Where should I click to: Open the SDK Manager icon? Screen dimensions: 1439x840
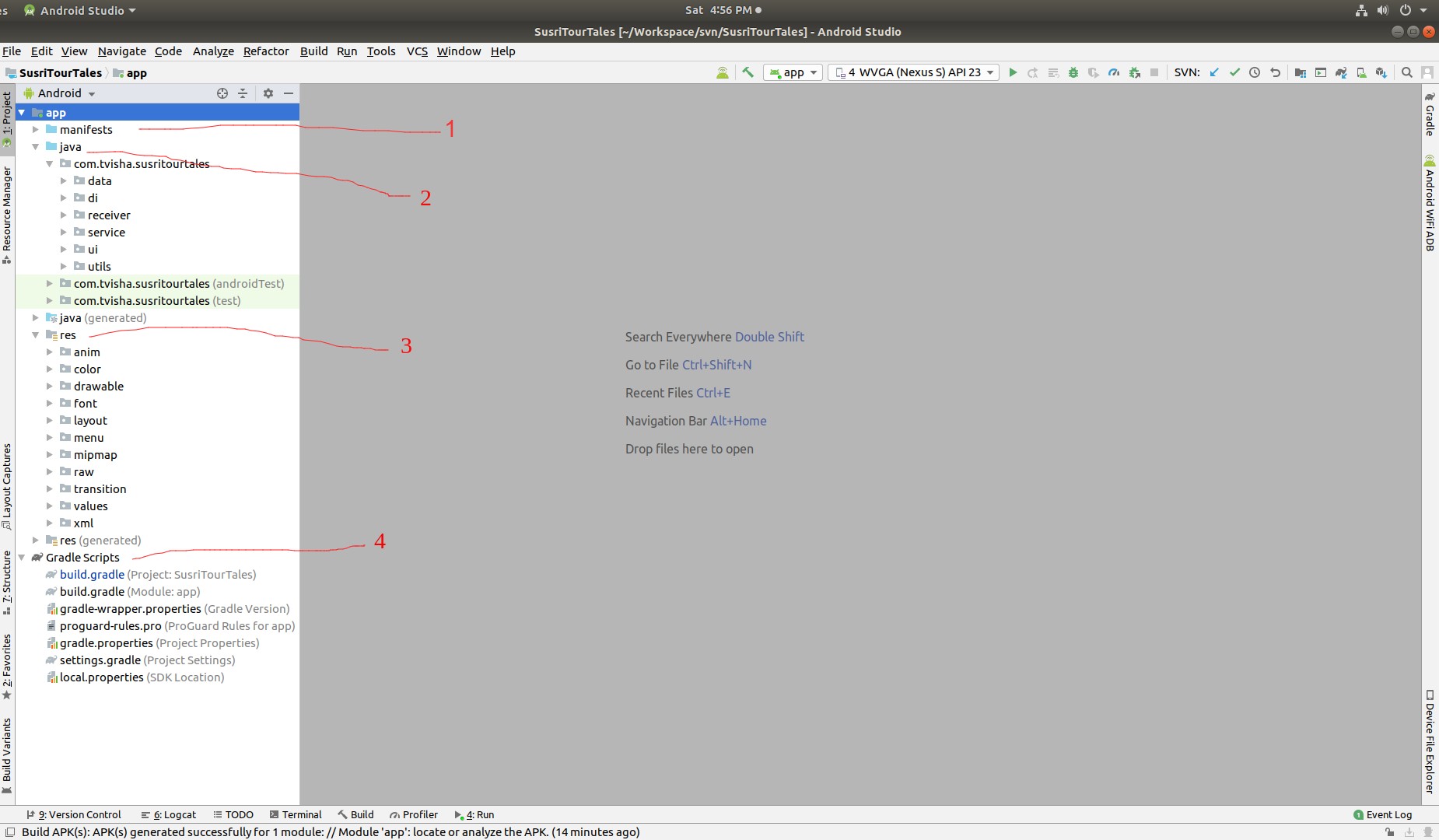(1381, 72)
